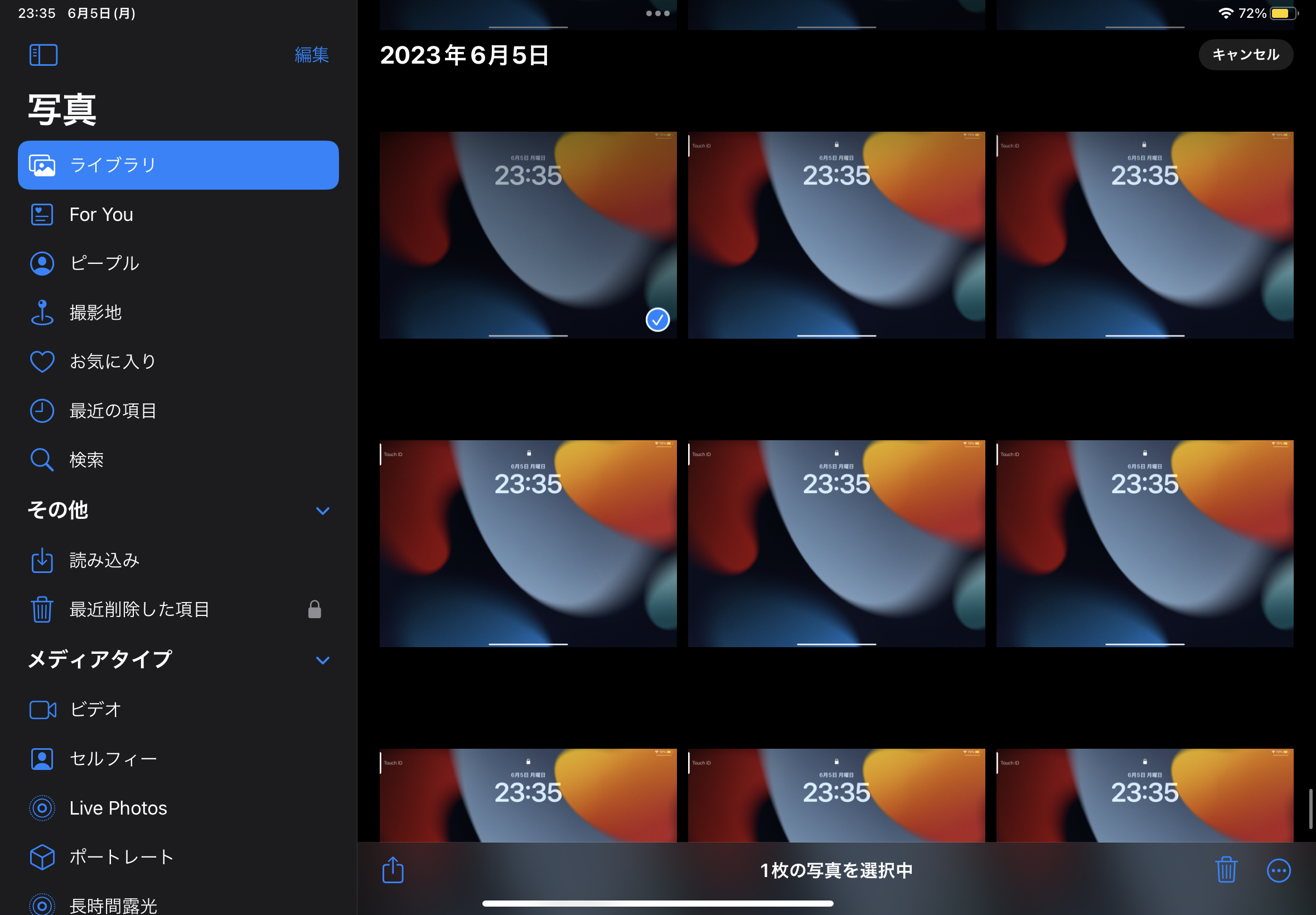Select the third photo in top row
Screen dimensions: 1316x915
1144,235
